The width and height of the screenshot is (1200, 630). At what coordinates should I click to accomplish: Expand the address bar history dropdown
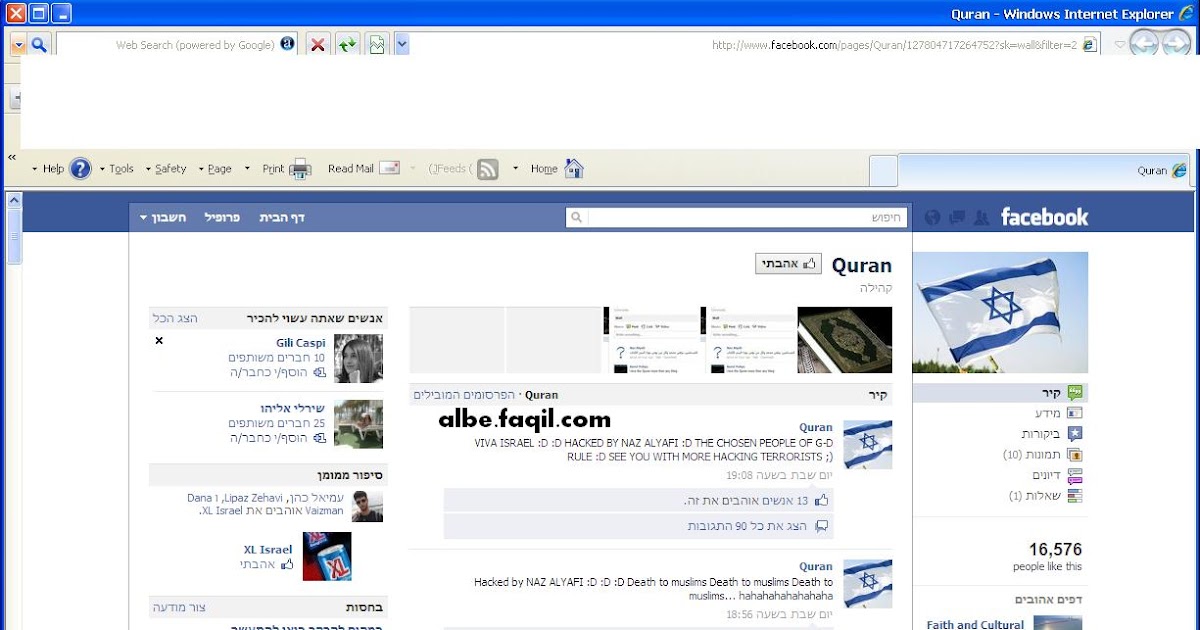click(x=401, y=44)
